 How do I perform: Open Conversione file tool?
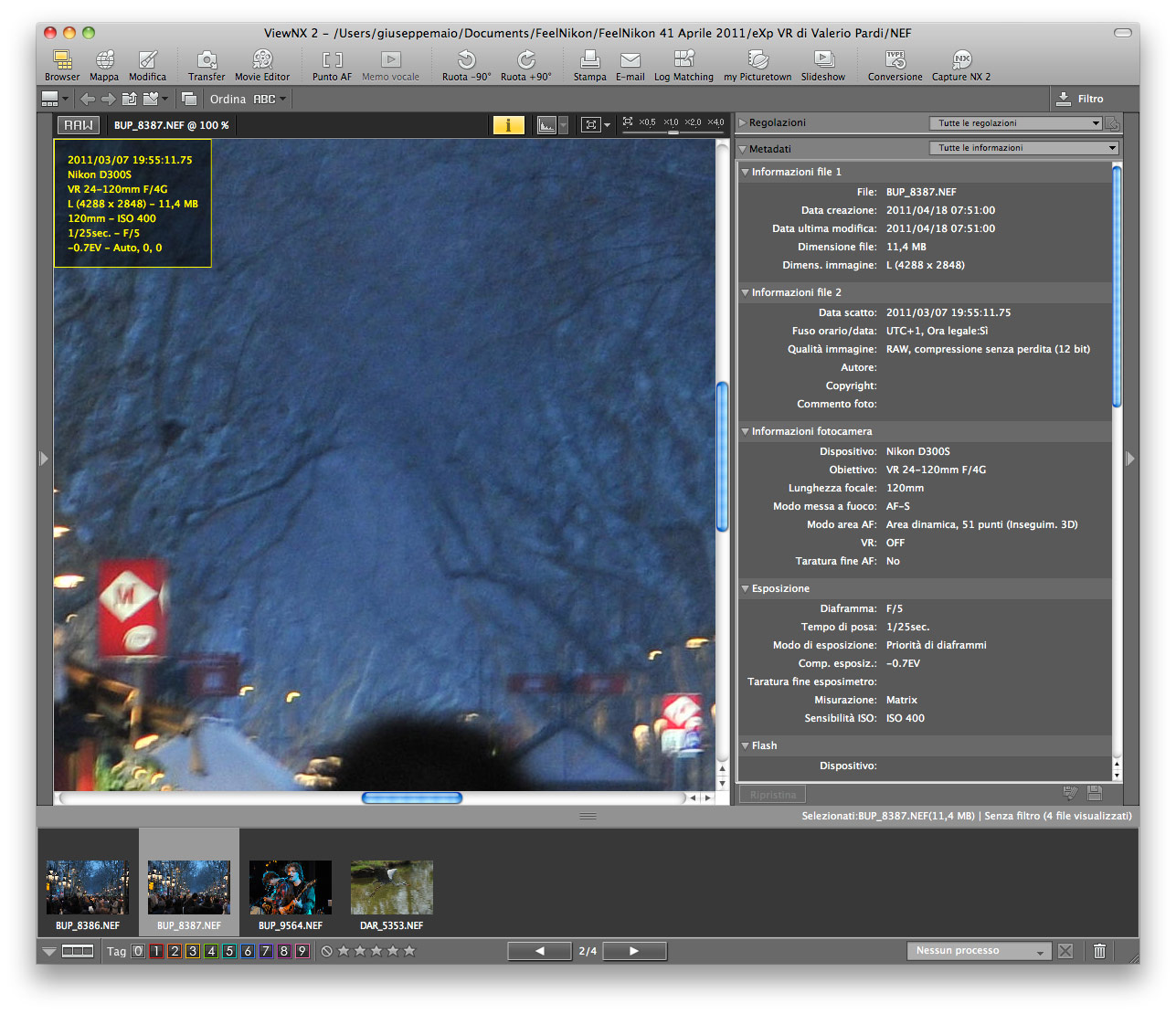(895, 66)
